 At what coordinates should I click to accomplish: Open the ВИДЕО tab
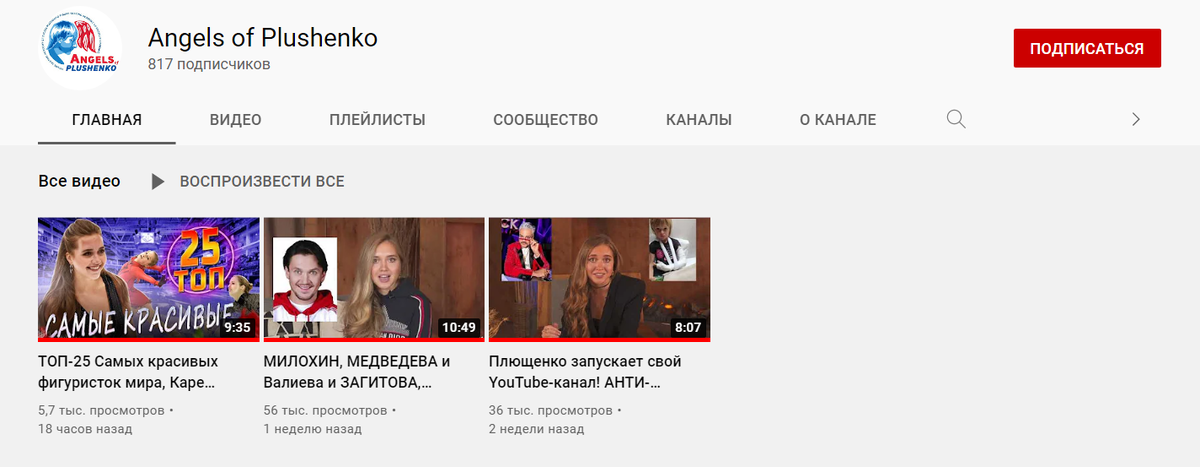pyautogui.click(x=236, y=120)
